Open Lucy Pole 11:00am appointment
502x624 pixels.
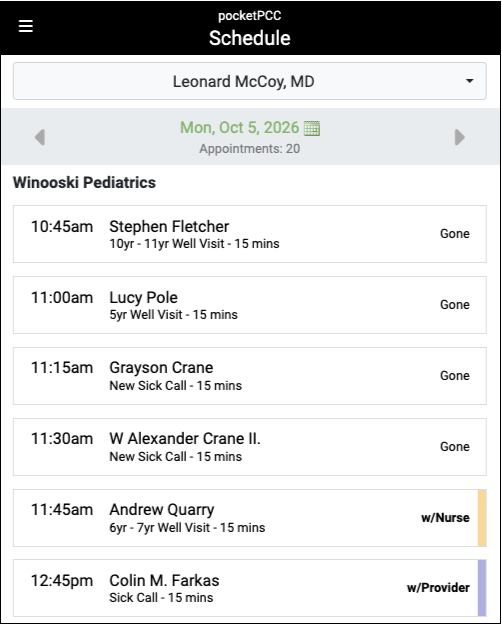point(250,305)
